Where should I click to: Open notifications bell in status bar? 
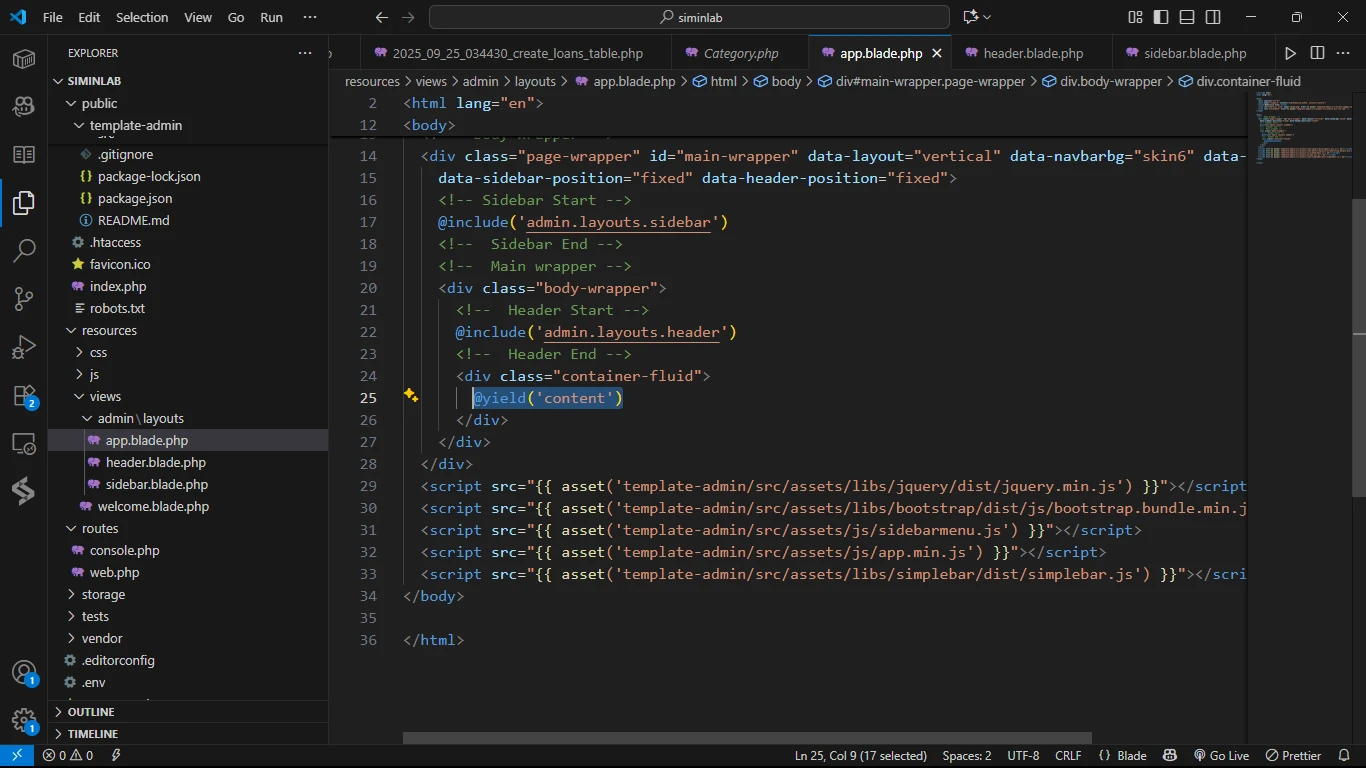1345,756
